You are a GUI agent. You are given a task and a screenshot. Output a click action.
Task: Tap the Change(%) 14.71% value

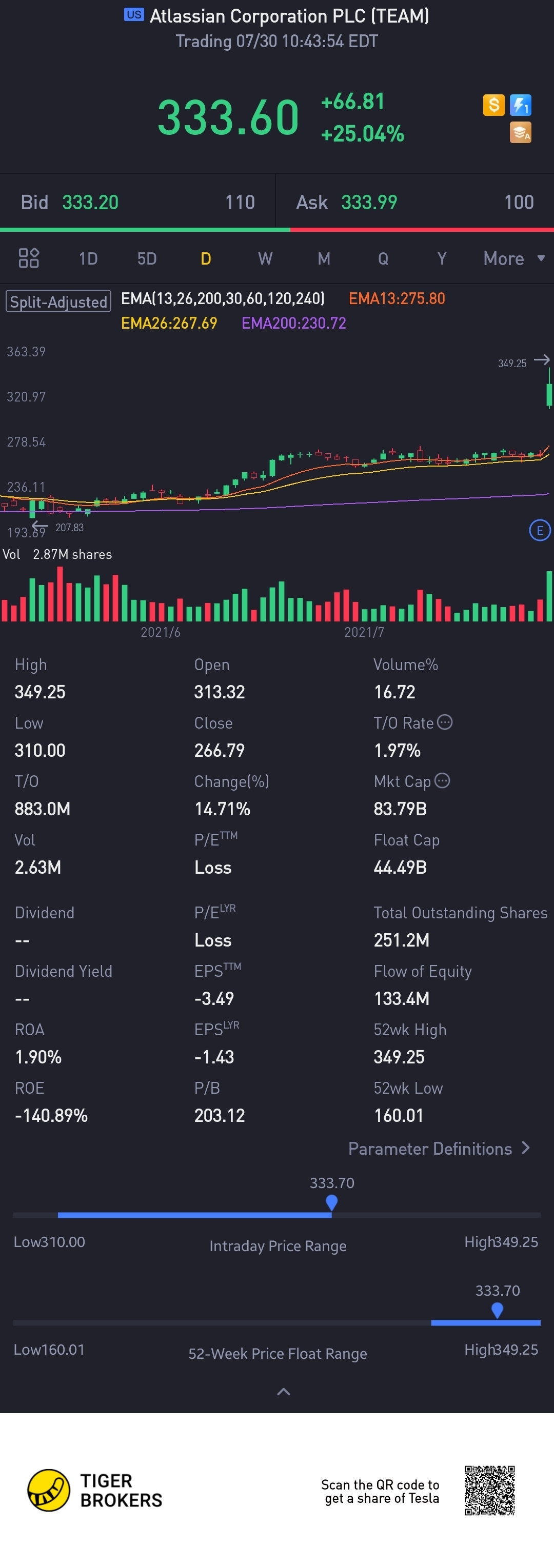click(222, 808)
